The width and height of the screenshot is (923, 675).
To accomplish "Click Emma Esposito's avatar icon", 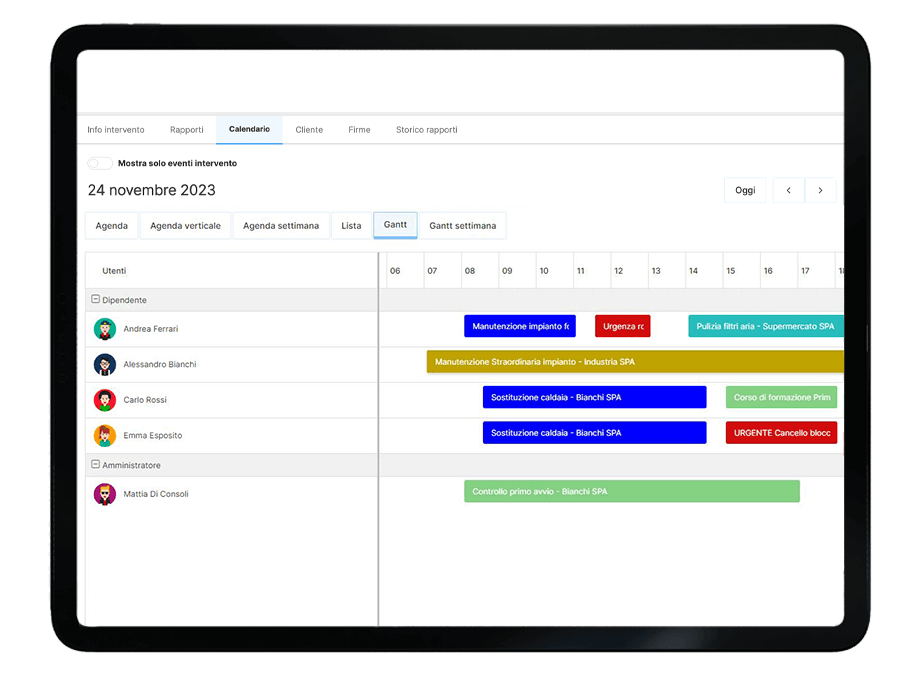I will (105, 436).
